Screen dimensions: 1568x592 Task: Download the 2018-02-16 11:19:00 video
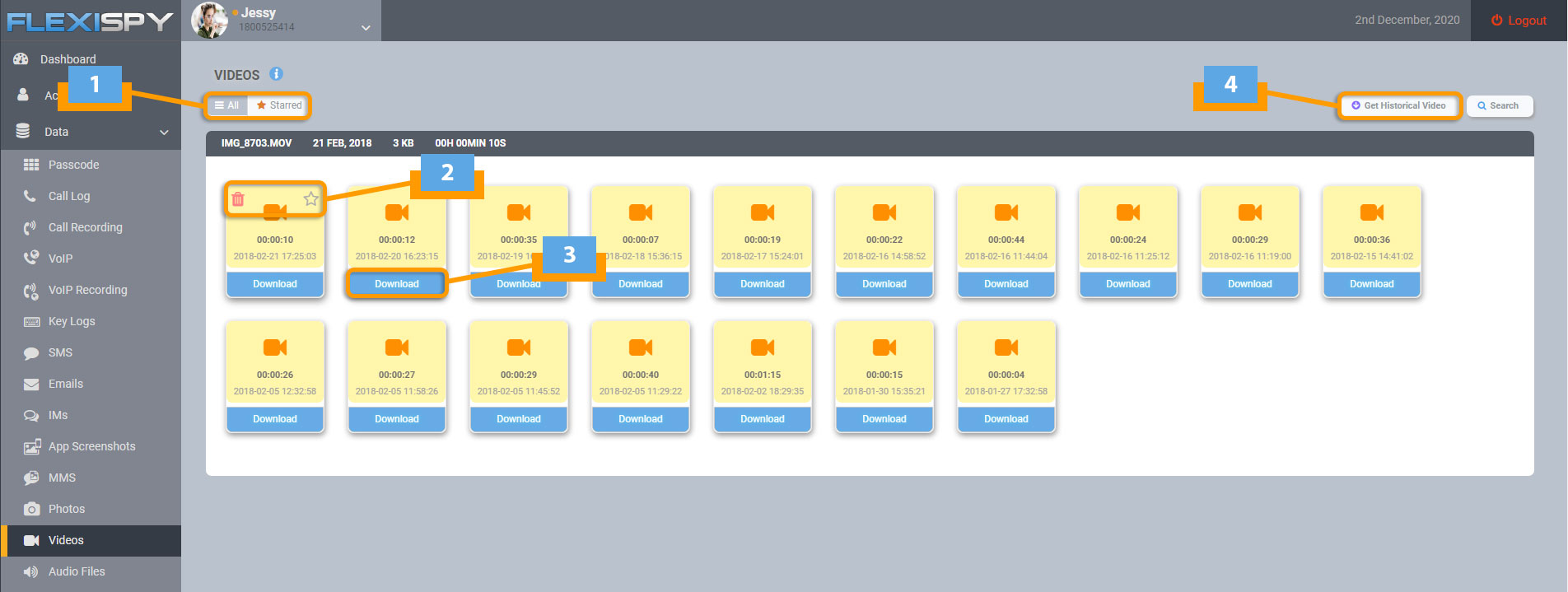click(1250, 284)
